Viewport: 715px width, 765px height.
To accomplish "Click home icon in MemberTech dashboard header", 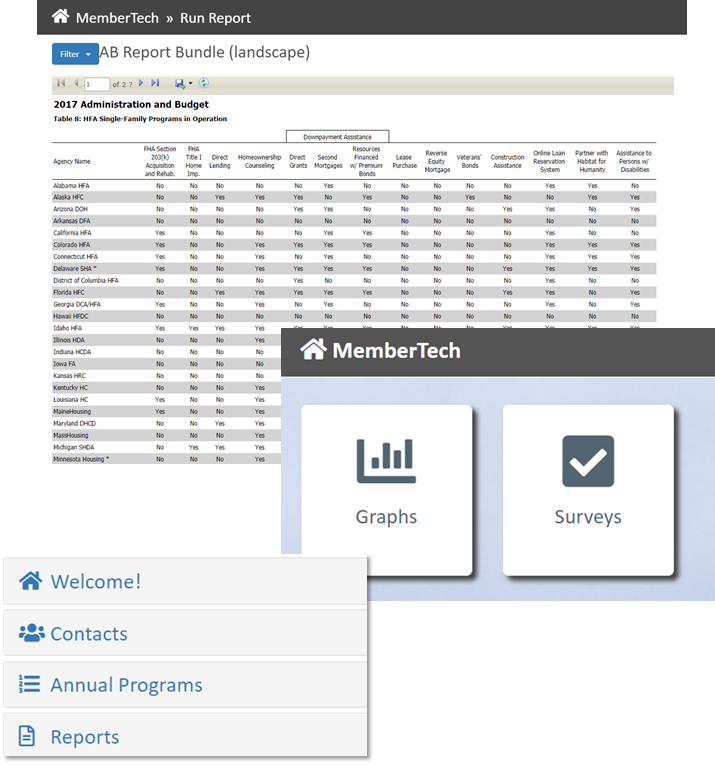I will pos(313,349).
